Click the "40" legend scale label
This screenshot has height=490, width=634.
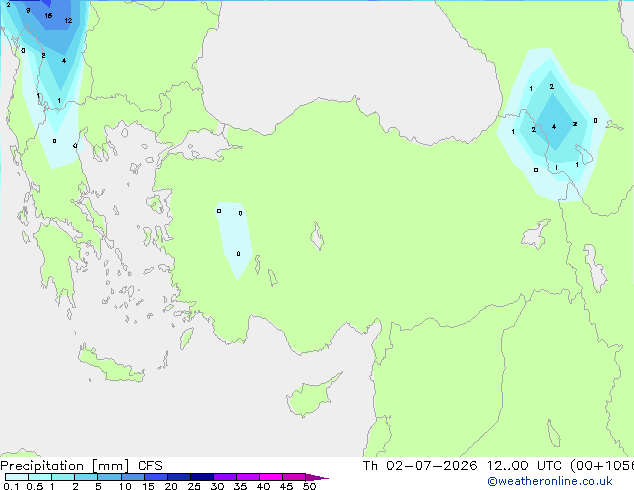tap(263, 486)
